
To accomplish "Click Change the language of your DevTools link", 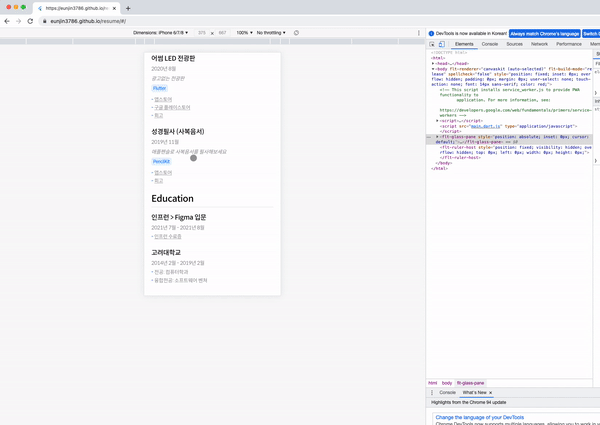I will click(x=479, y=417).
